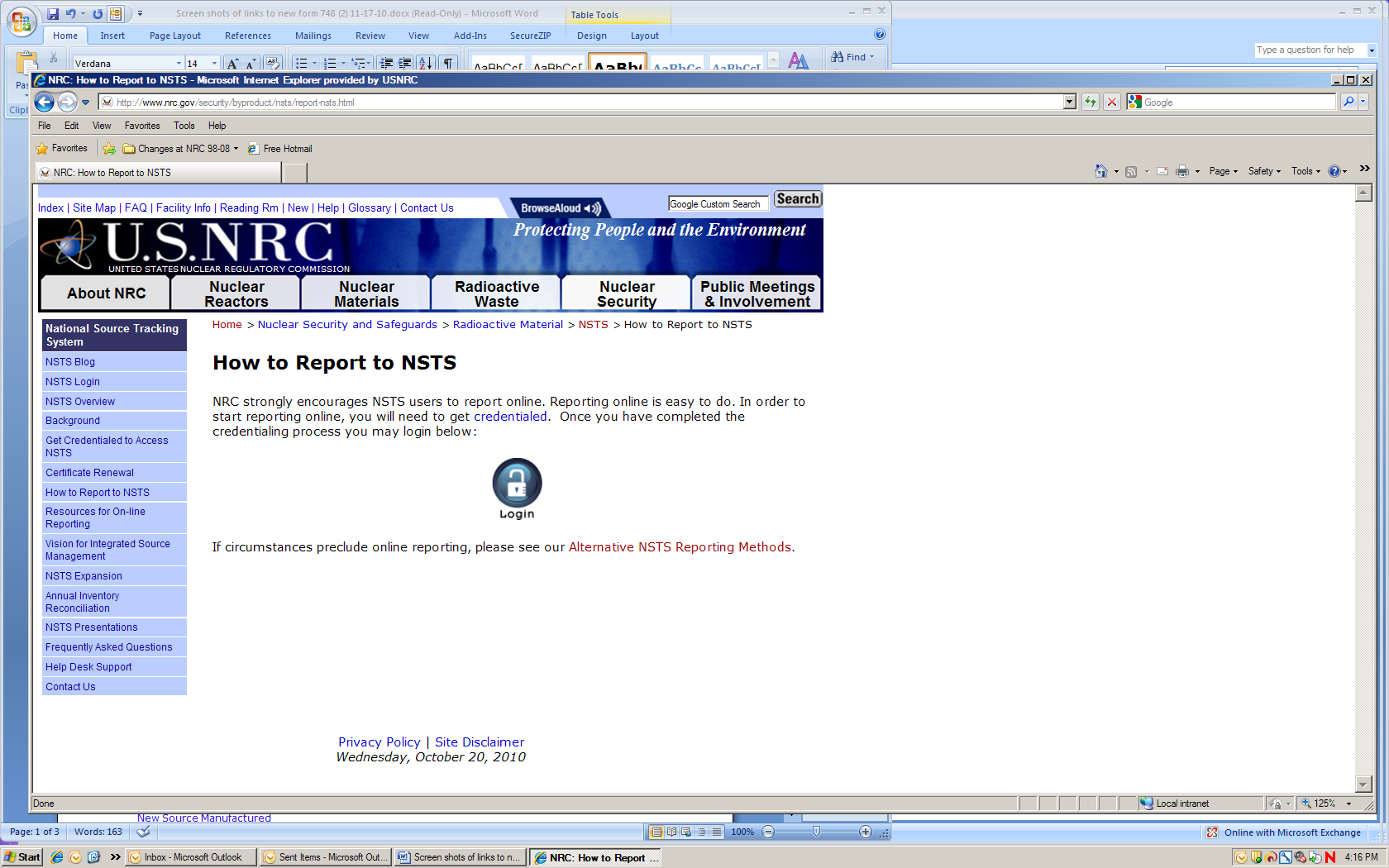
Task: Click the Change Styles icon in Word
Action: coord(799,61)
